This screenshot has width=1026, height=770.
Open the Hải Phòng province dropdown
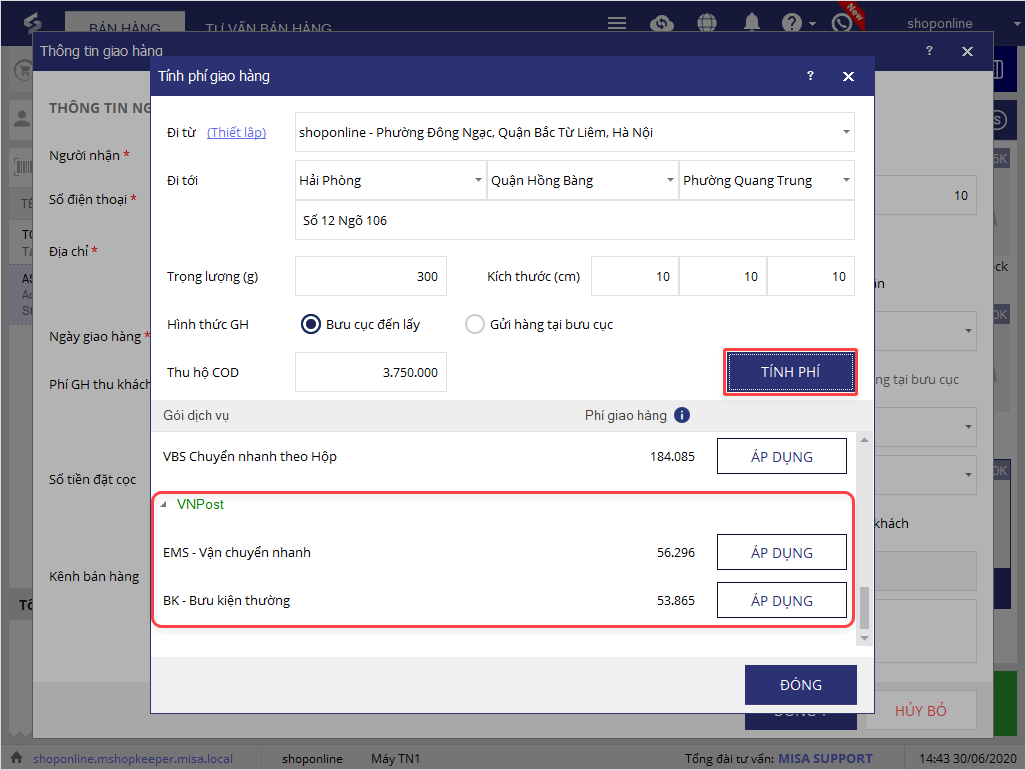389,181
